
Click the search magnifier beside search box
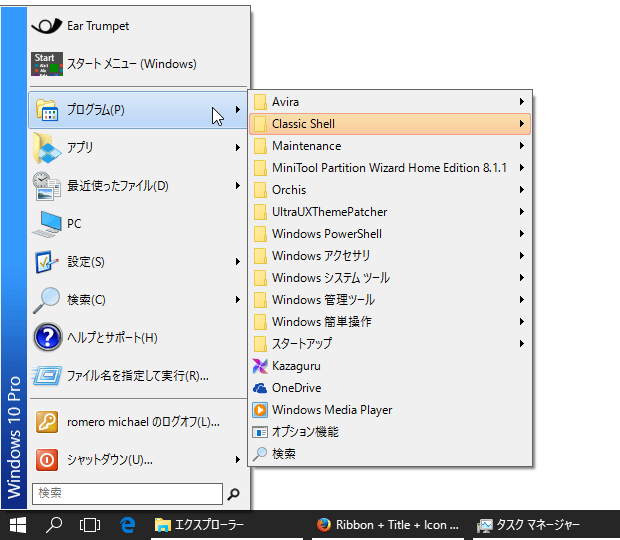pos(234,493)
